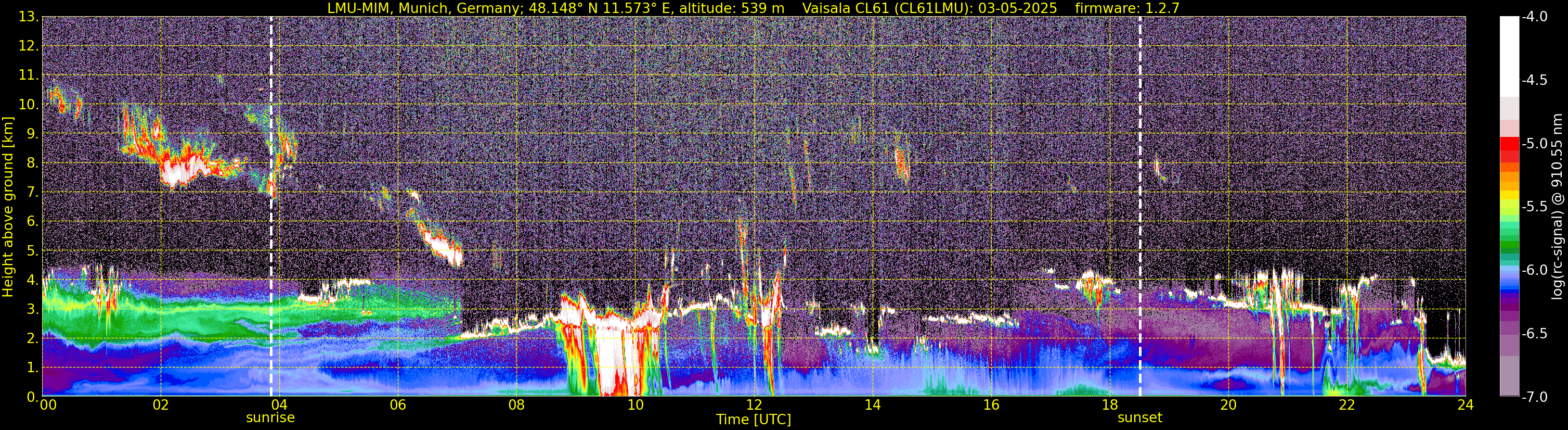Click the '08' time axis tick label

[x=516, y=405]
